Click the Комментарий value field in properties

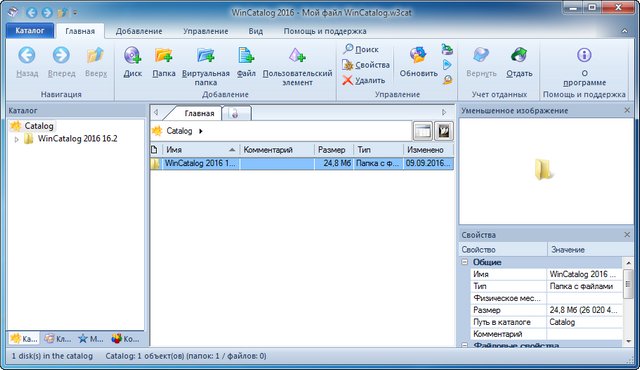click(x=584, y=334)
